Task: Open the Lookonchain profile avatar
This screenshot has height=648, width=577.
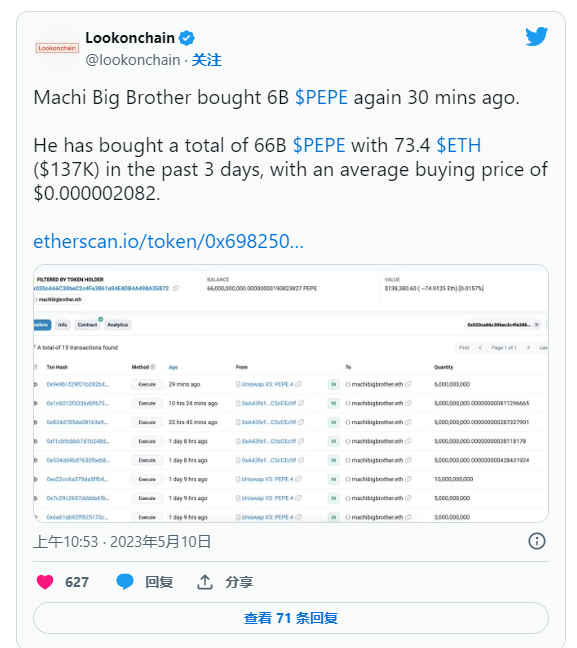Action: [57, 48]
